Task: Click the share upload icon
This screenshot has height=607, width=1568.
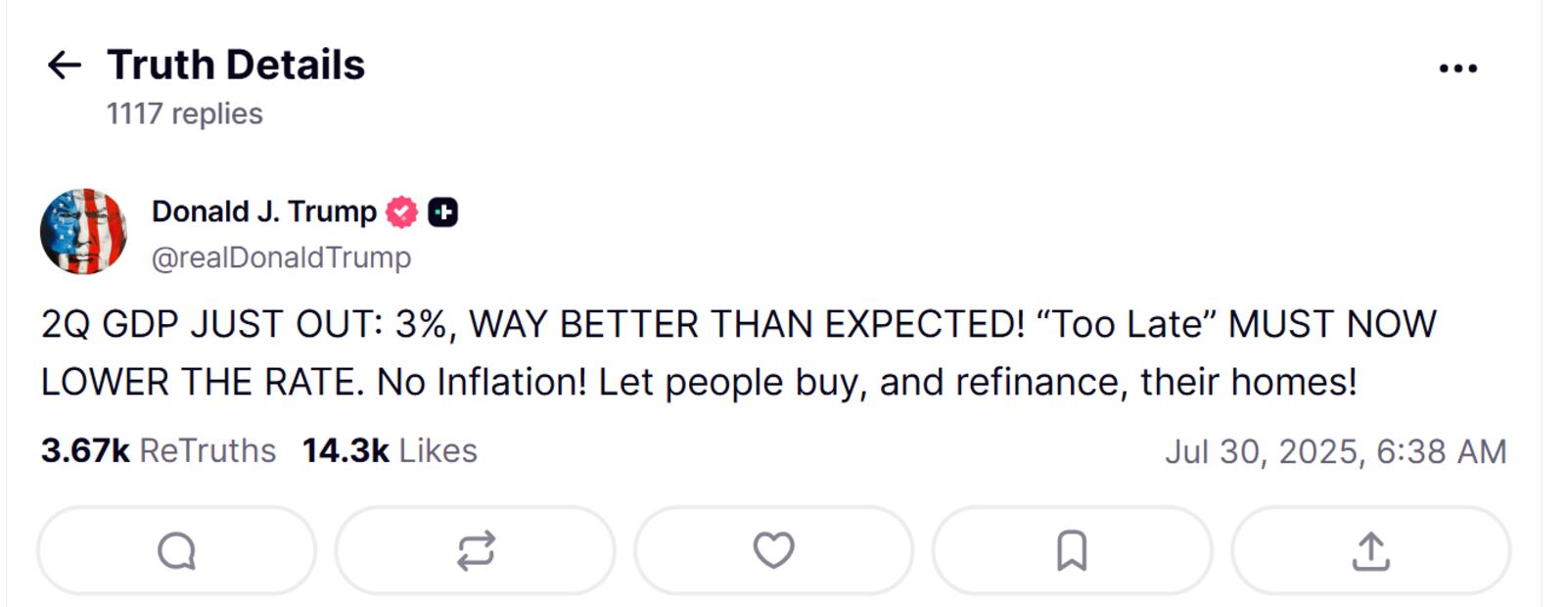Action: point(1370,550)
